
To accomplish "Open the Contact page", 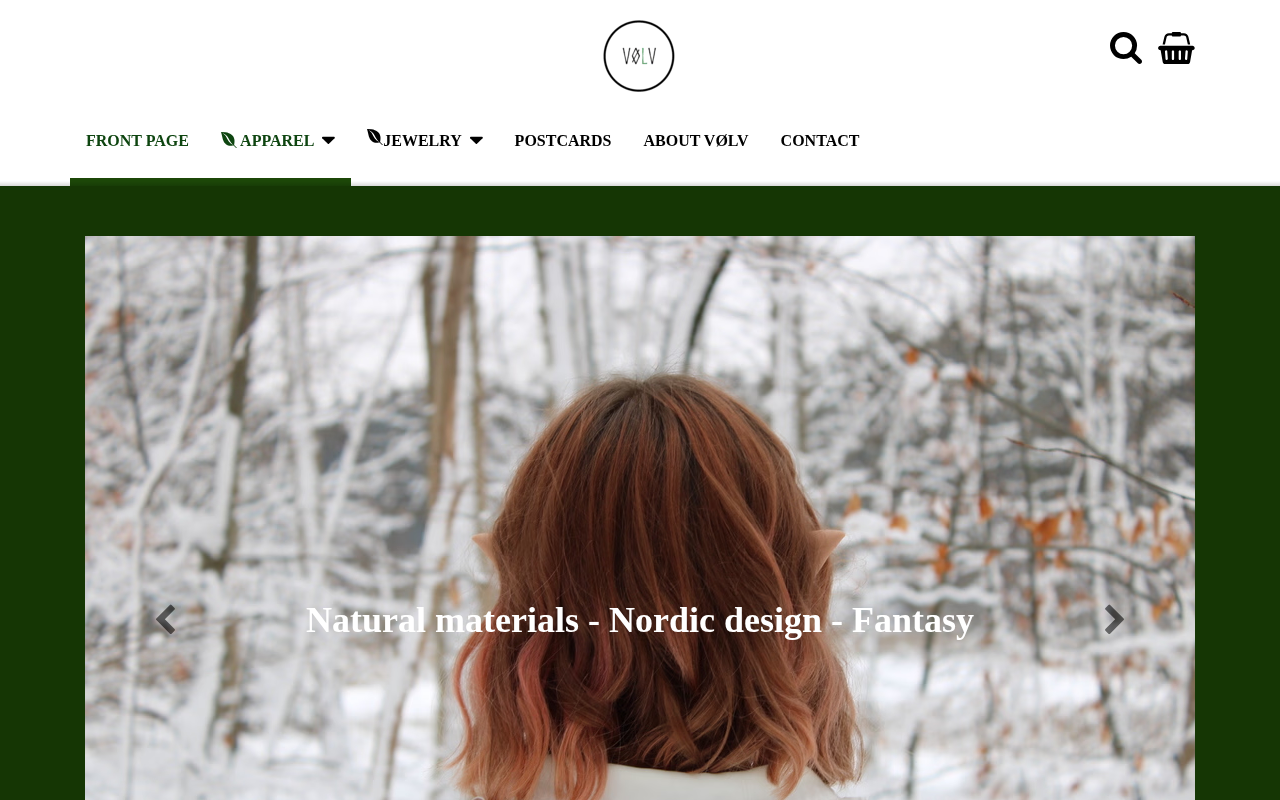I will [820, 141].
